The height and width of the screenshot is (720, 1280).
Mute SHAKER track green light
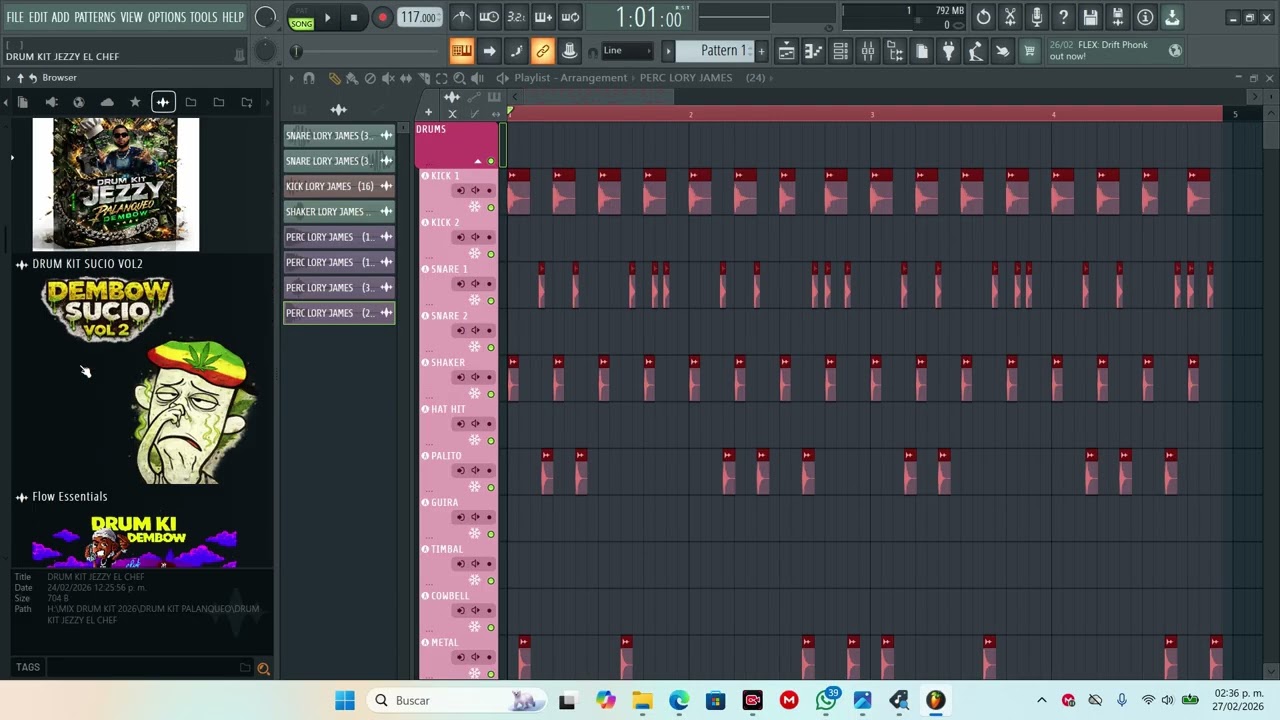(490, 394)
